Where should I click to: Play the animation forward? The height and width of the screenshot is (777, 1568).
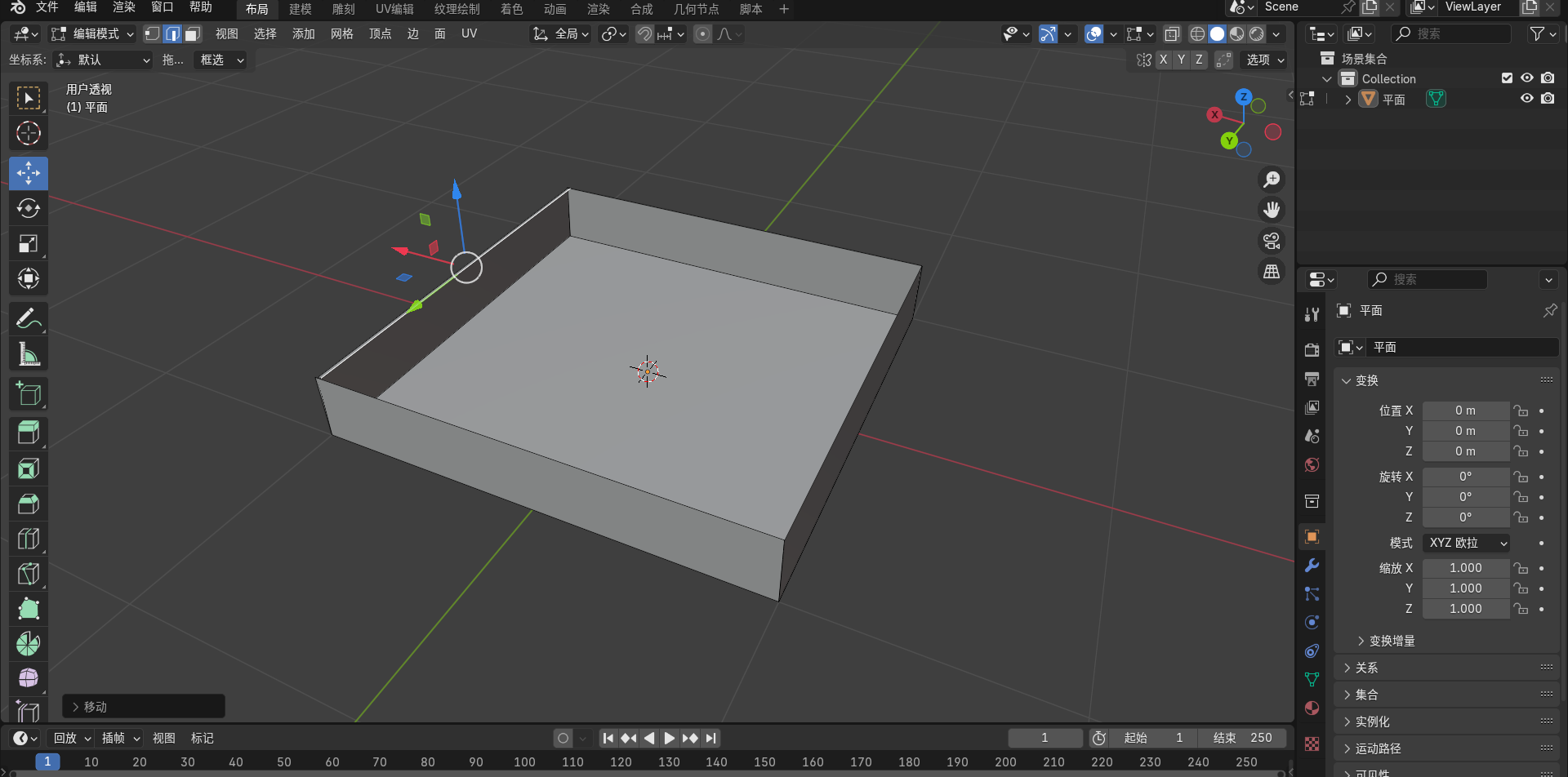[669, 738]
